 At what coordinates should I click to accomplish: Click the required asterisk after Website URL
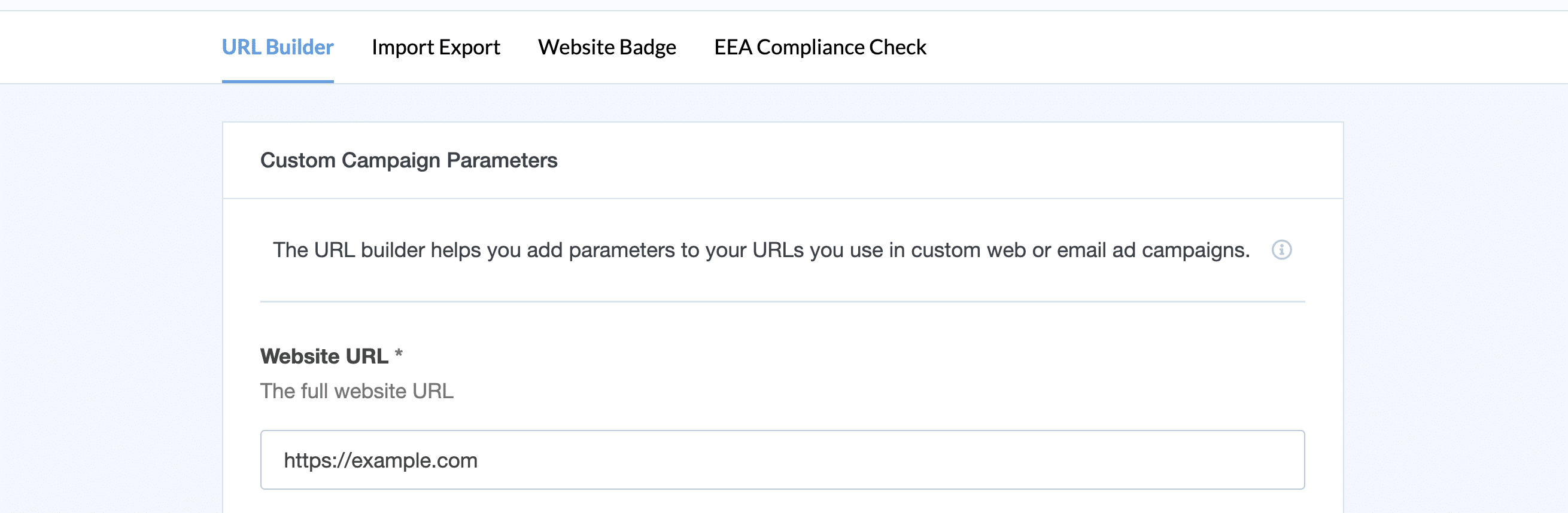coord(399,353)
